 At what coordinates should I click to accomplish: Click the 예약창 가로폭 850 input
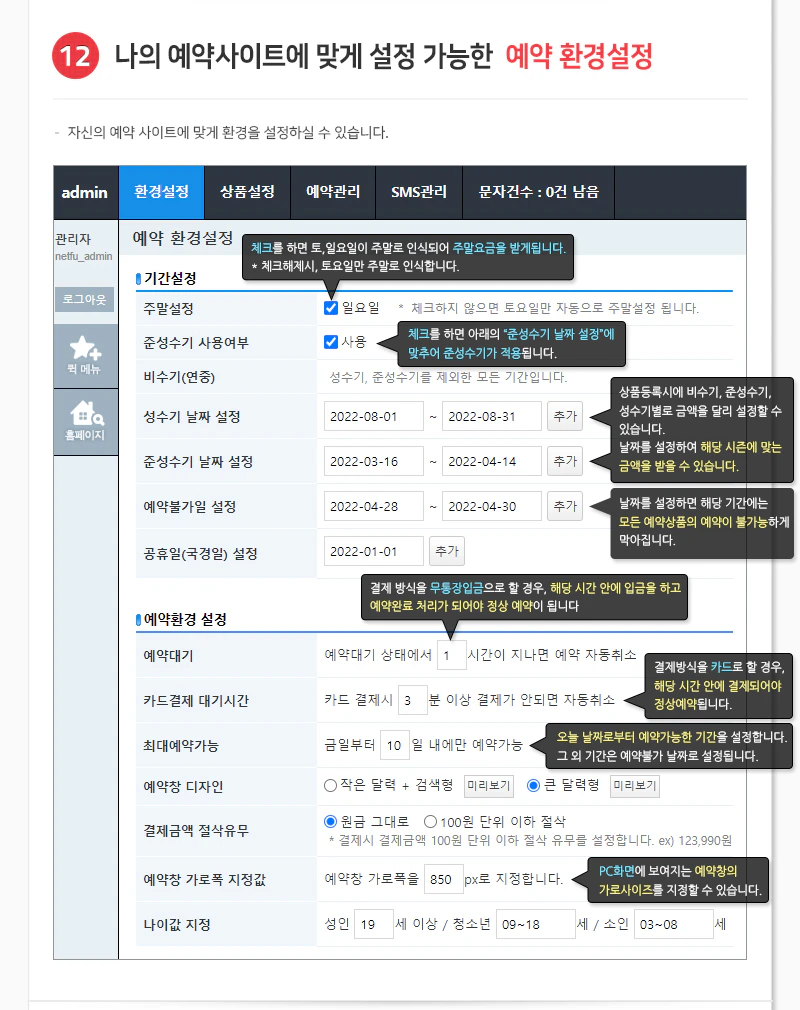[x=444, y=879]
